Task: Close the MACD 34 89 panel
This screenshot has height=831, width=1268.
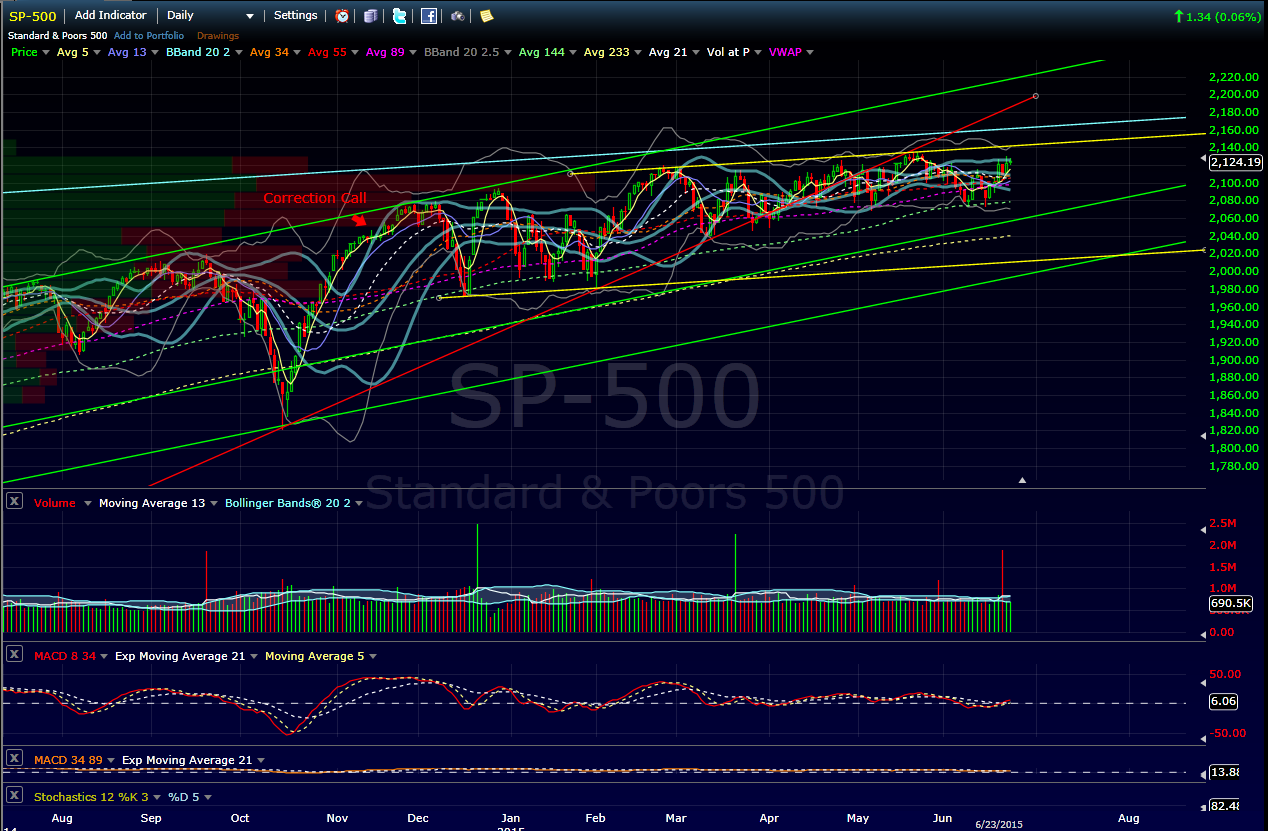Action: (14, 759)
